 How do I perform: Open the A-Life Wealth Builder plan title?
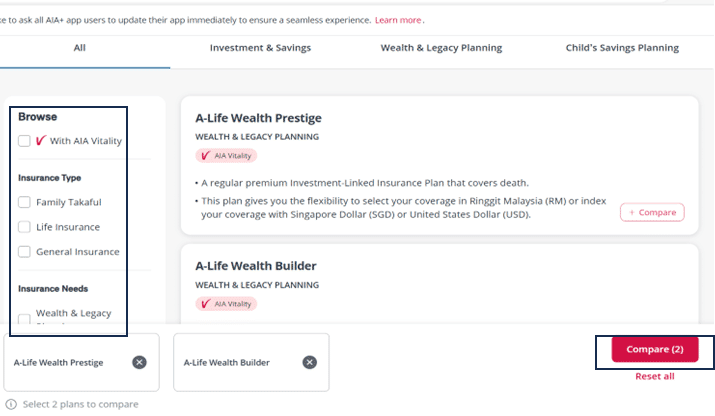(256, 266)
